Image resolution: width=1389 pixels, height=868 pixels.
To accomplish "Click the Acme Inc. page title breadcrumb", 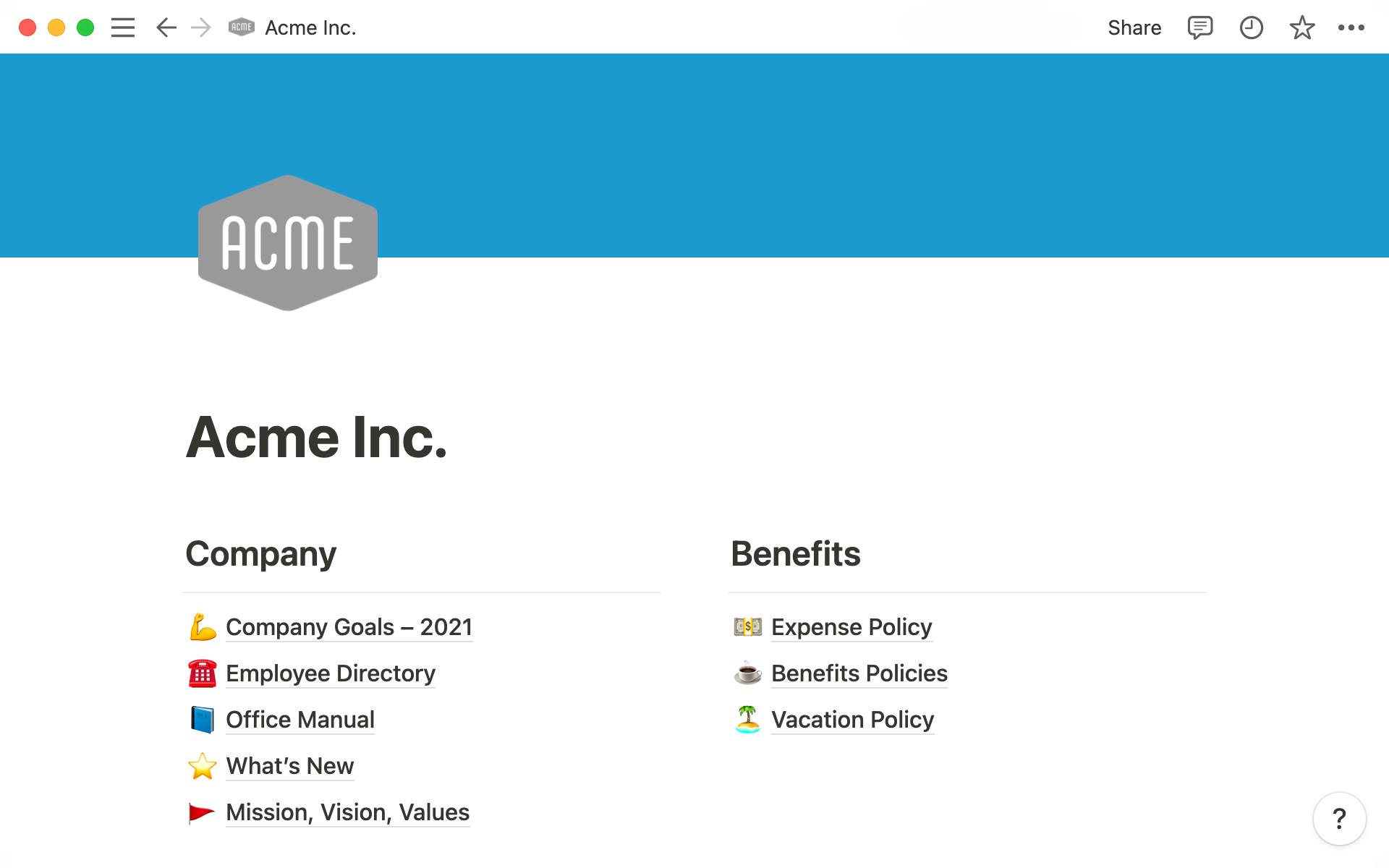I will tap(310, 27).
